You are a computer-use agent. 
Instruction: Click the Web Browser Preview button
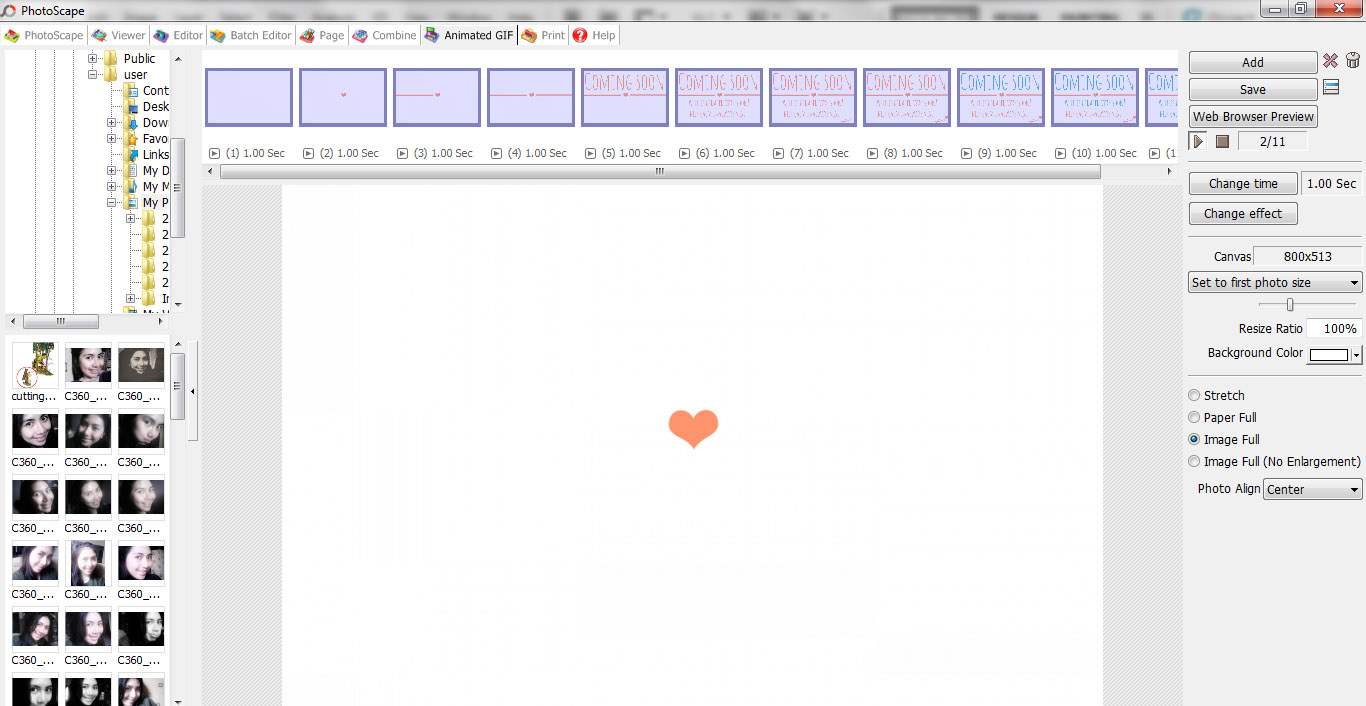(1252, 116)
